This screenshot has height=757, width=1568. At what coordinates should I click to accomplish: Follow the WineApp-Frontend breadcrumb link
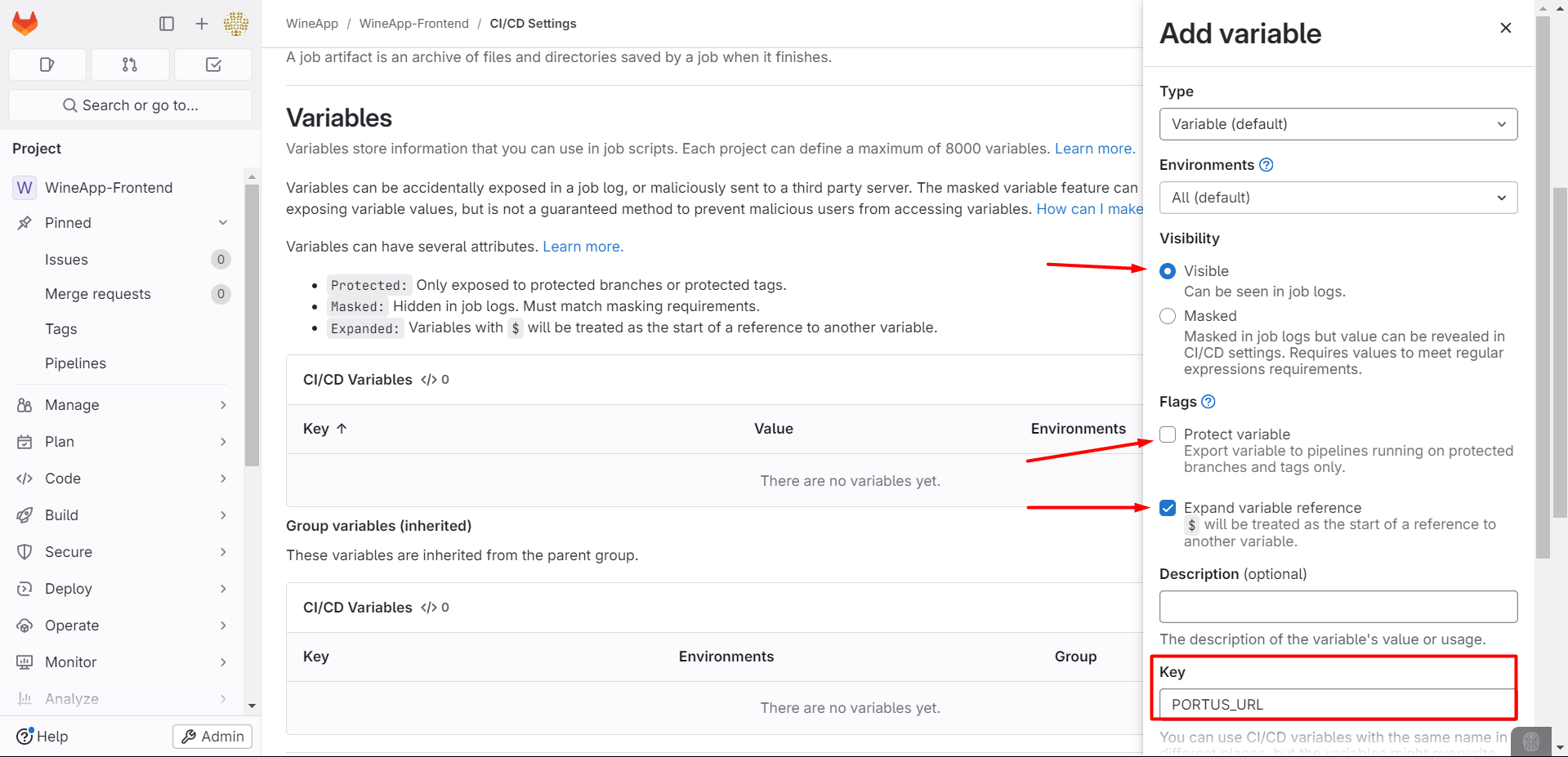tap(413, 24)
